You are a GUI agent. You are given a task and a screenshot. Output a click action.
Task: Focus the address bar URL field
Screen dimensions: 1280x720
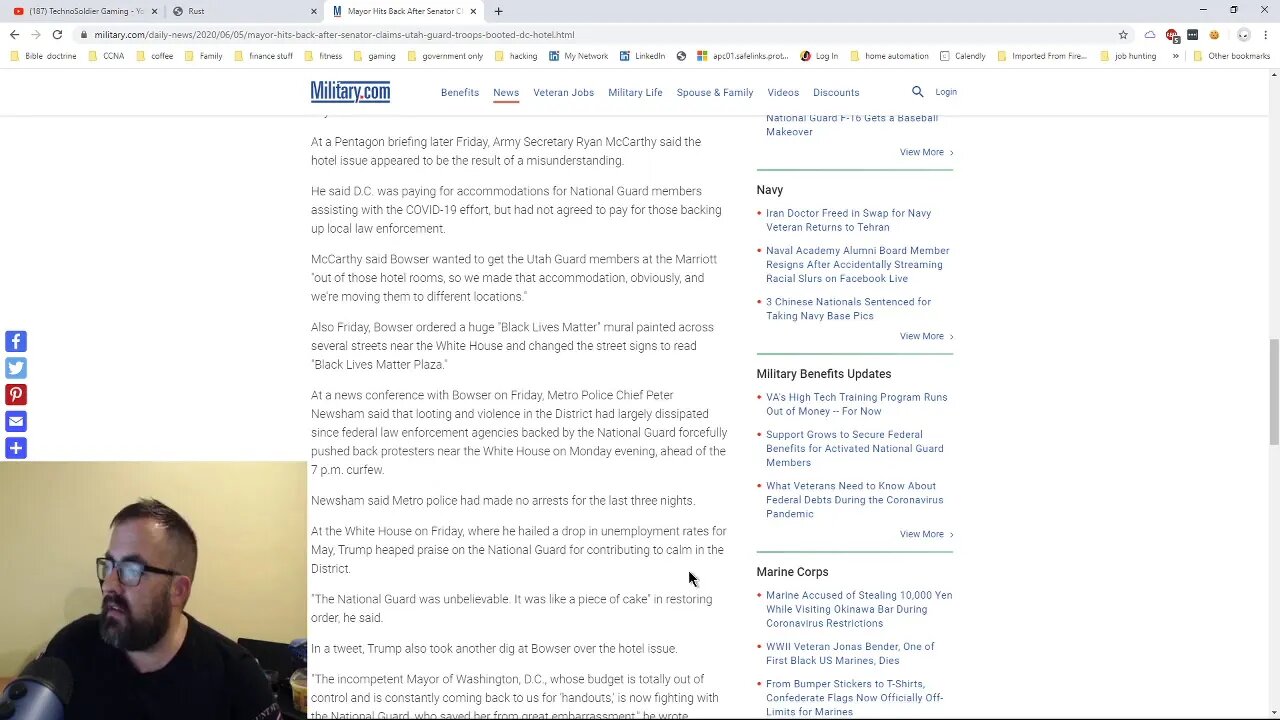click(600, 34)
